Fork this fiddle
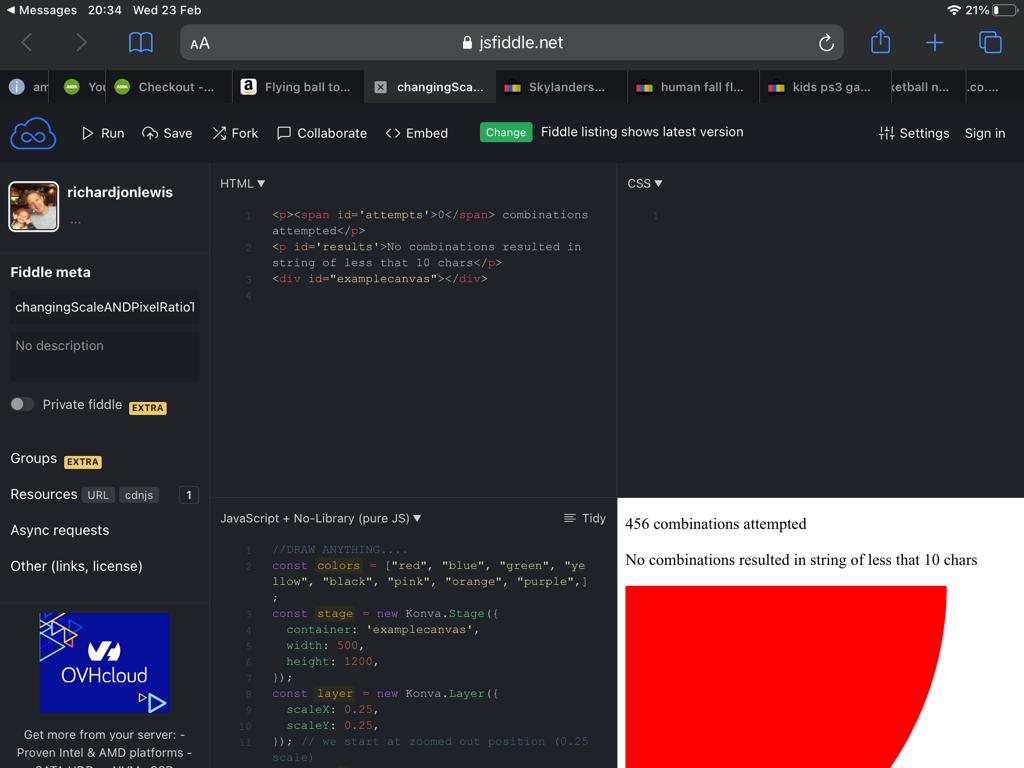The image size is (1024, 768). click(x=235, y=132)
